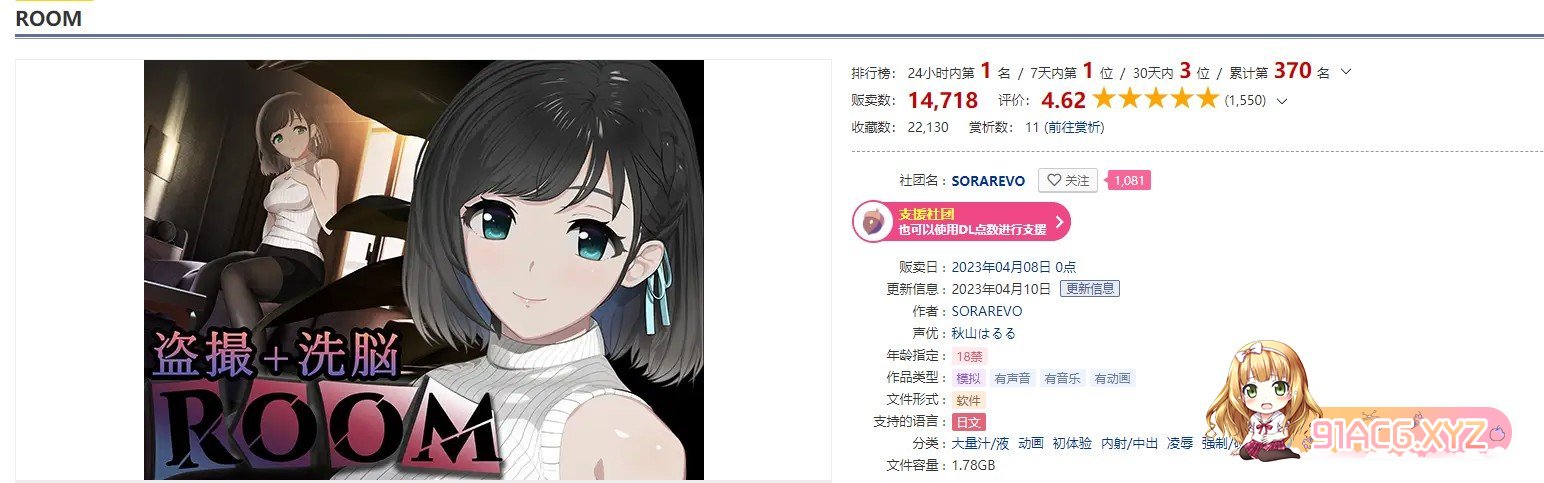Open the 前往赏析 reviews link
Image resolution: width=1544 pixels, height=483 pixels.
[x=1075, y=127]
